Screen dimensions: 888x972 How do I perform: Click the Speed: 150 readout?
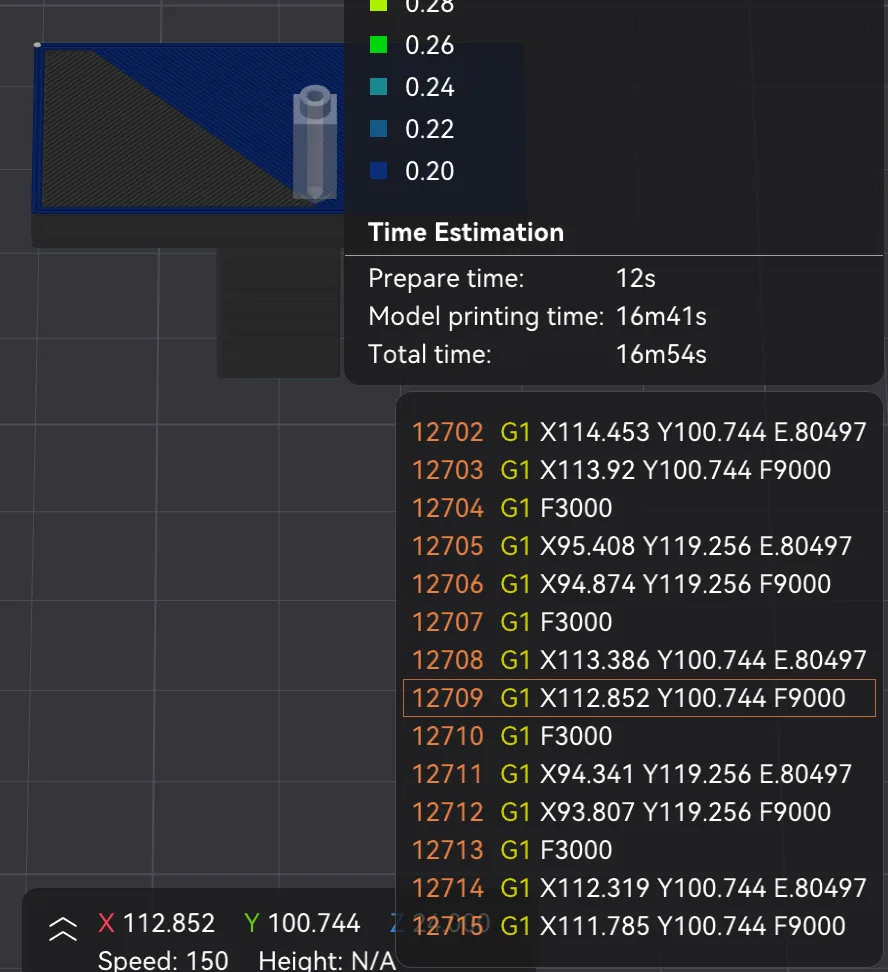[x=163, y=960]
